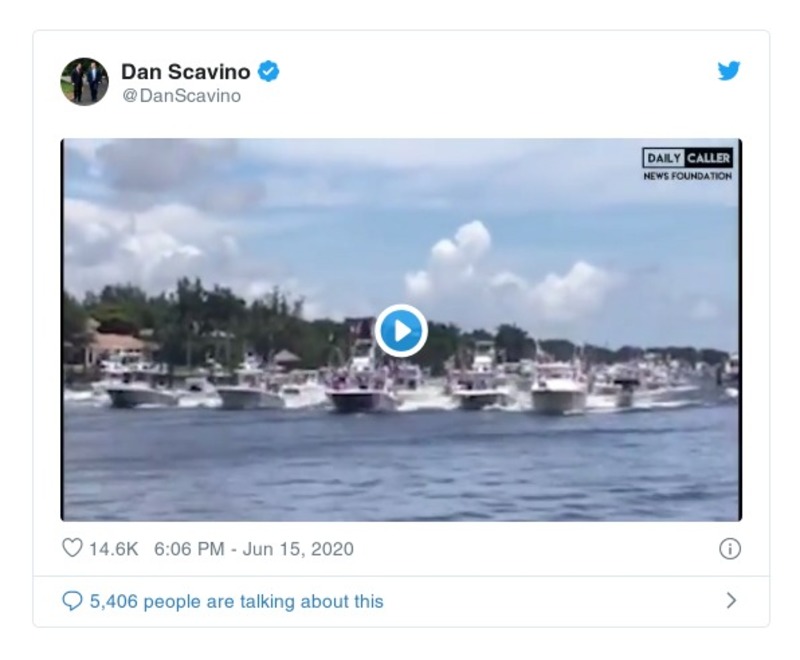Click the Twitter bird logo
The image size is (800, 660).
[x=729, y=72]
